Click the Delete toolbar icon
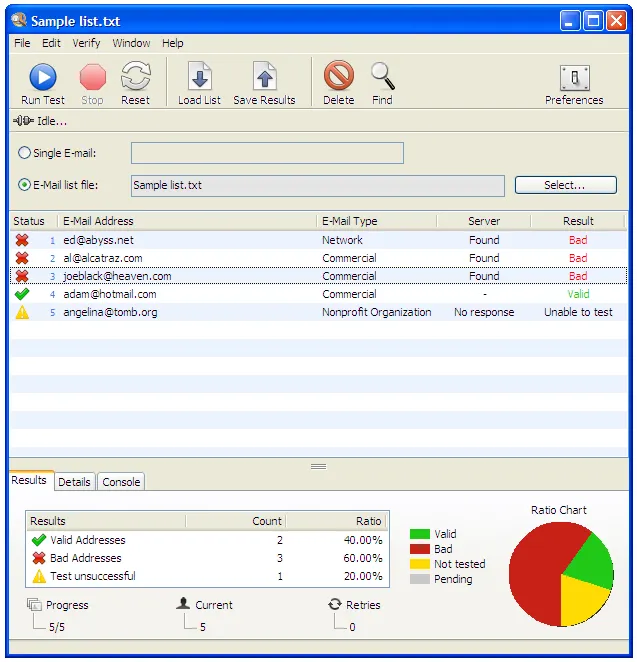 (x=339, y=77)
